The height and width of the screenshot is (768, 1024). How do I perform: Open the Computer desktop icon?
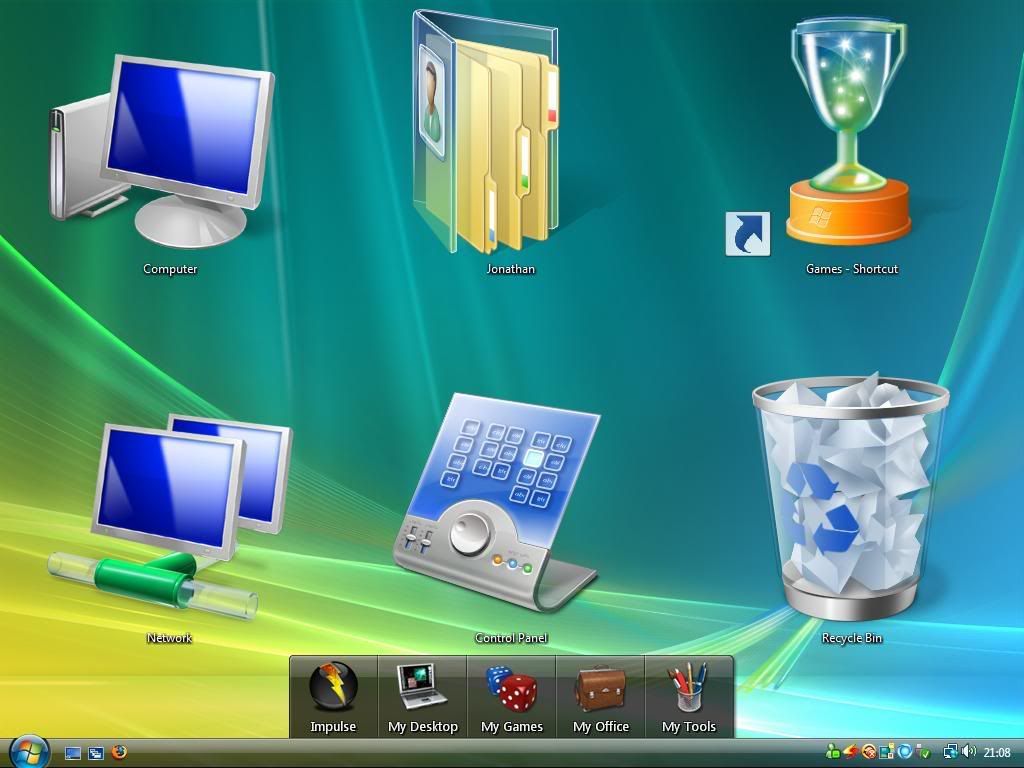[162, 152]
